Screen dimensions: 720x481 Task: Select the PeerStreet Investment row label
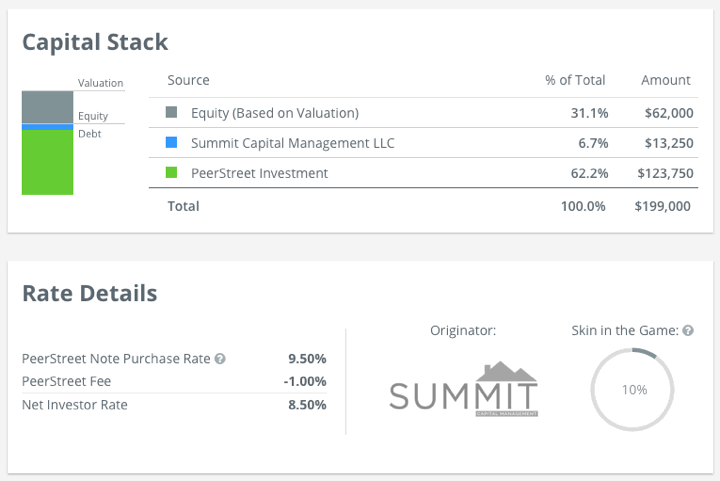[259, 173]
